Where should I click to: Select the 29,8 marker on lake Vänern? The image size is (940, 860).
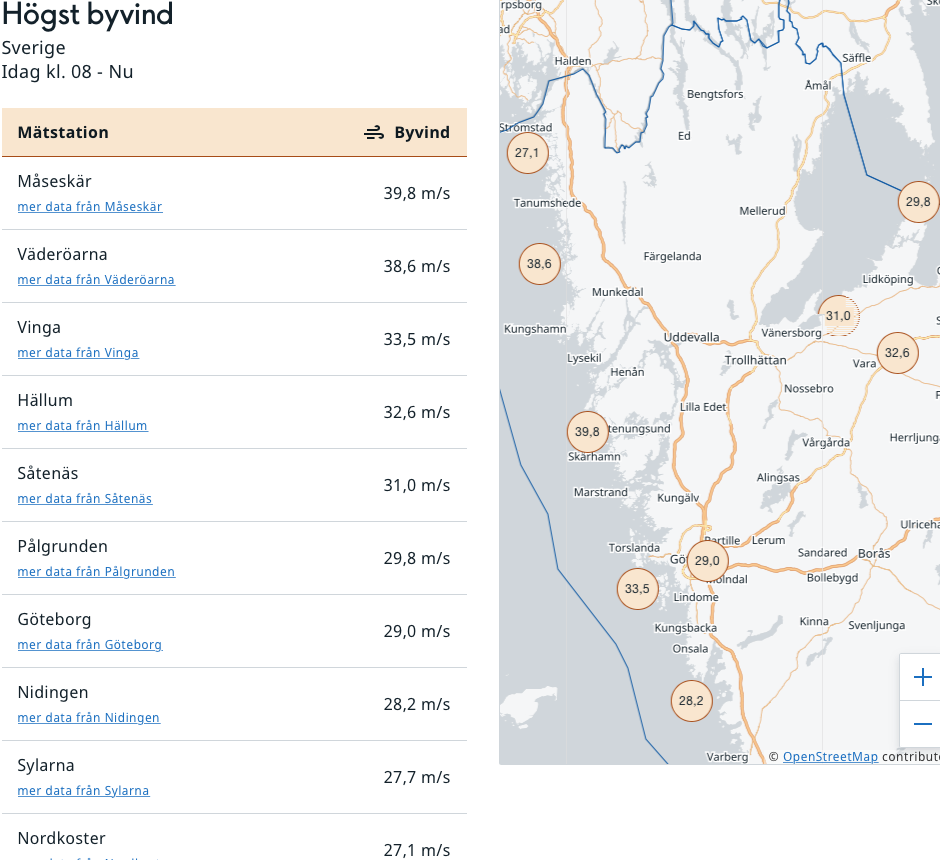(x=918, y=202)
